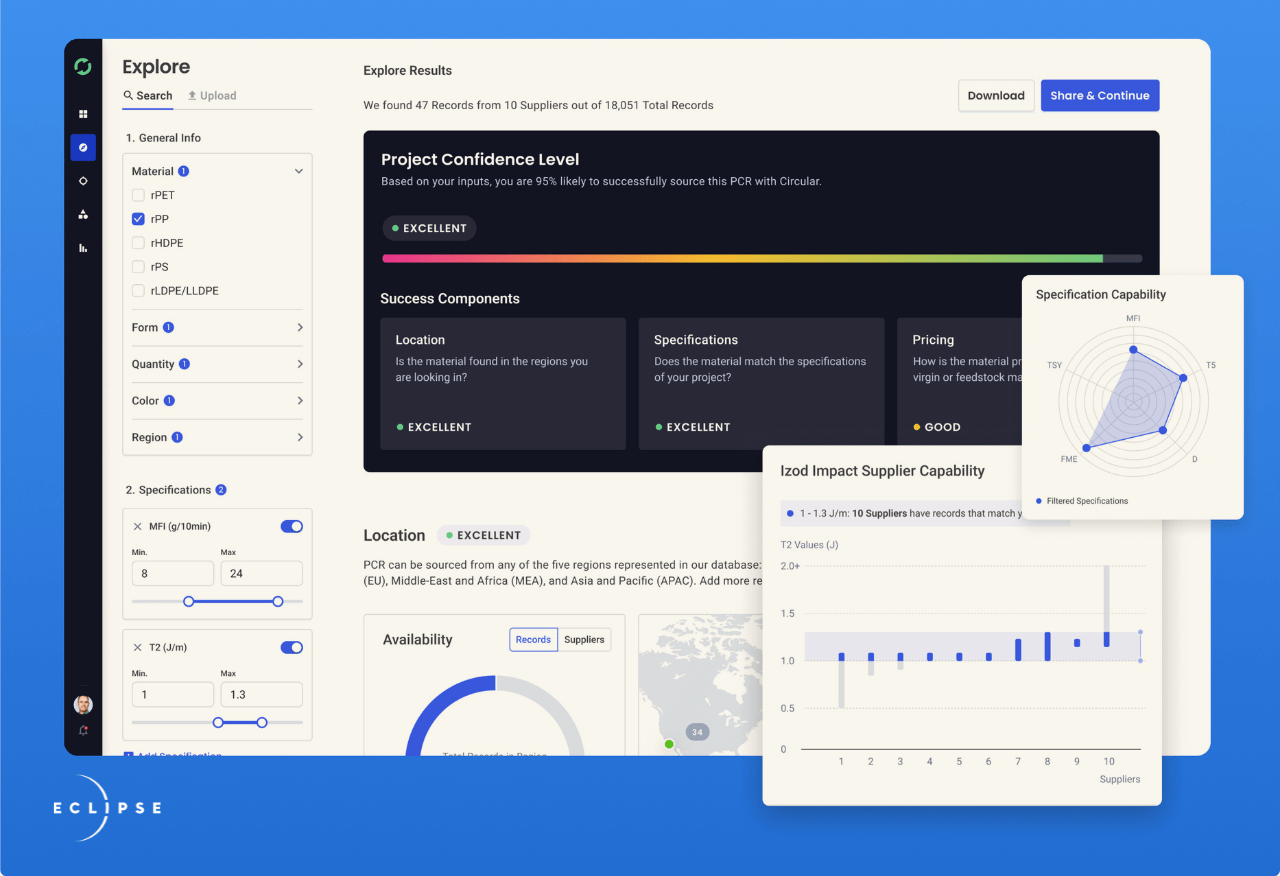Click the Download button
This screenshot has height=876, width=1280.
(x=996, y=95)
